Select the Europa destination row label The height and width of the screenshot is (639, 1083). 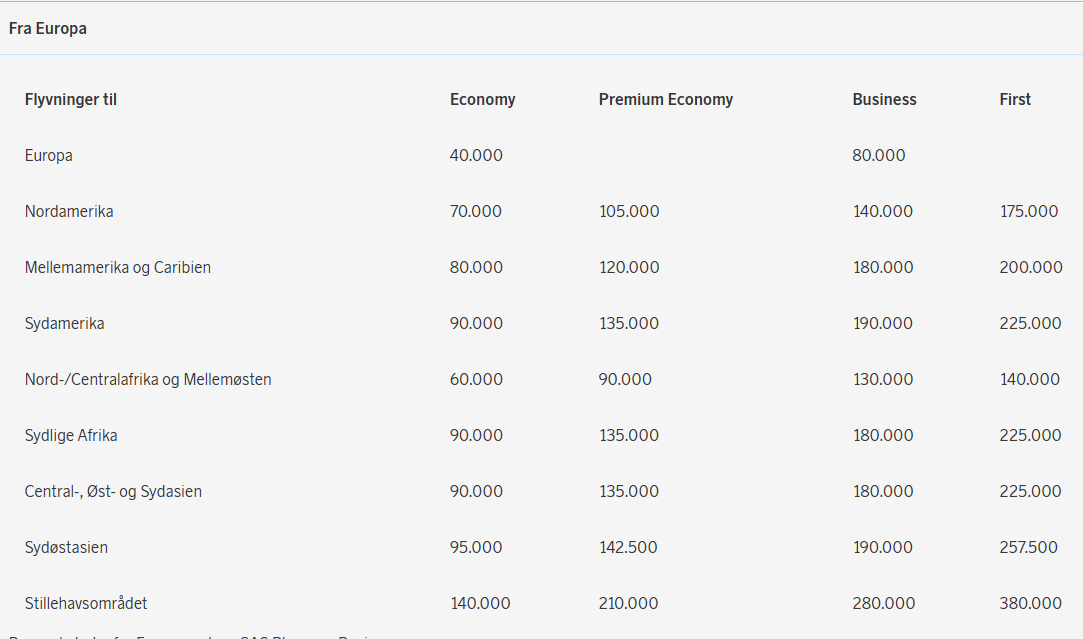pyautogui.click(x=49, y=155)
